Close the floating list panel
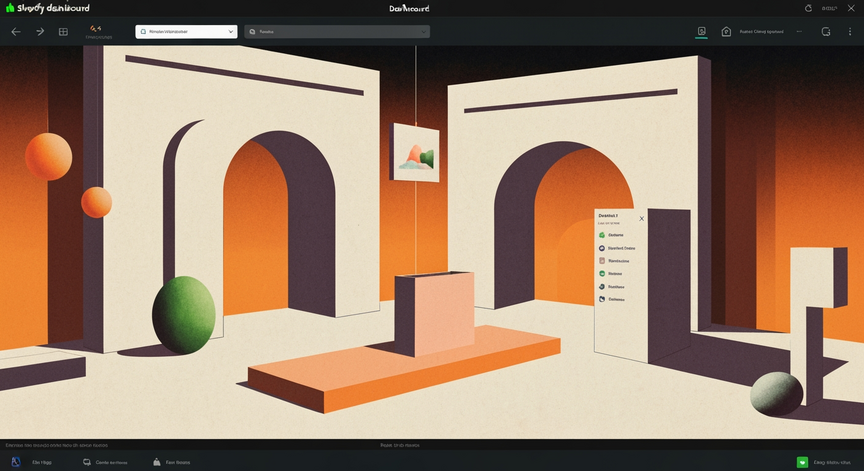 click(x=641, y=219)
